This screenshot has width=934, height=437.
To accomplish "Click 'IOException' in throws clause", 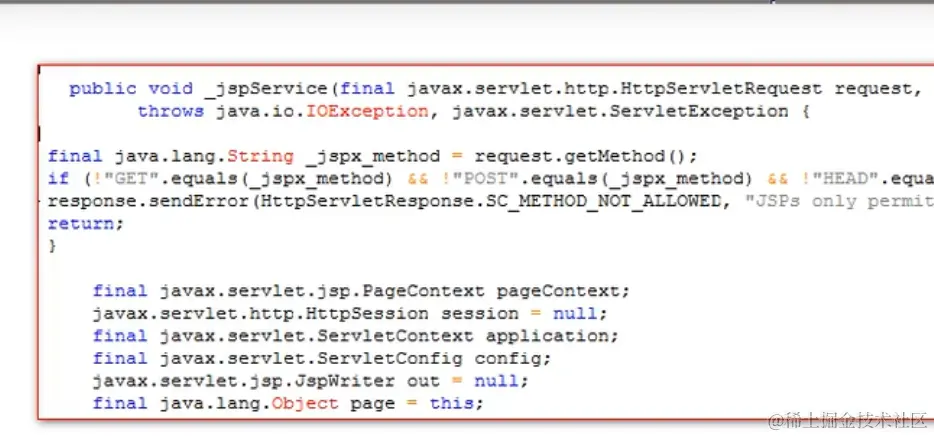I will [367, 111].
